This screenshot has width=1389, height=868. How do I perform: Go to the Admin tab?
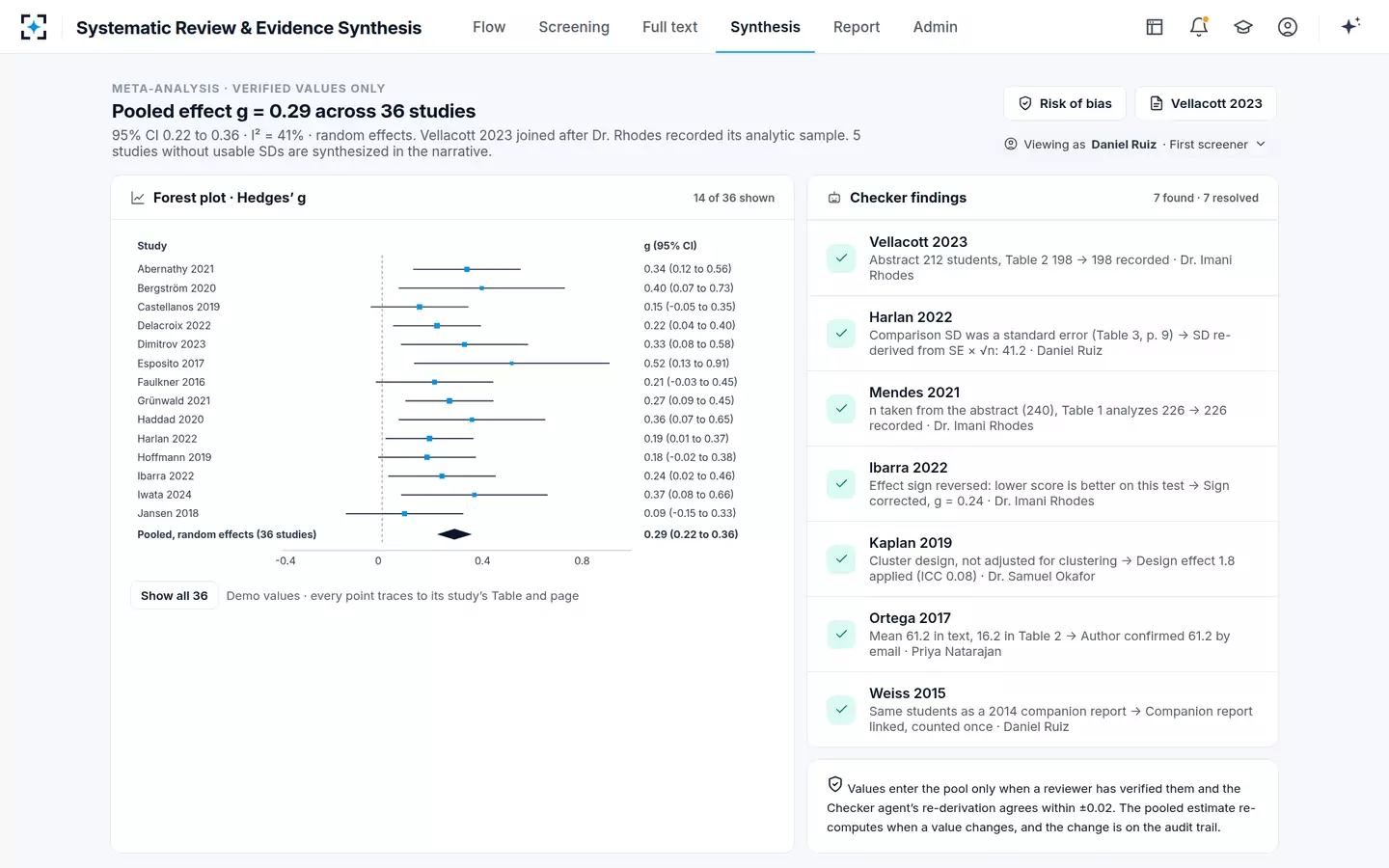(x=936, y=27)
